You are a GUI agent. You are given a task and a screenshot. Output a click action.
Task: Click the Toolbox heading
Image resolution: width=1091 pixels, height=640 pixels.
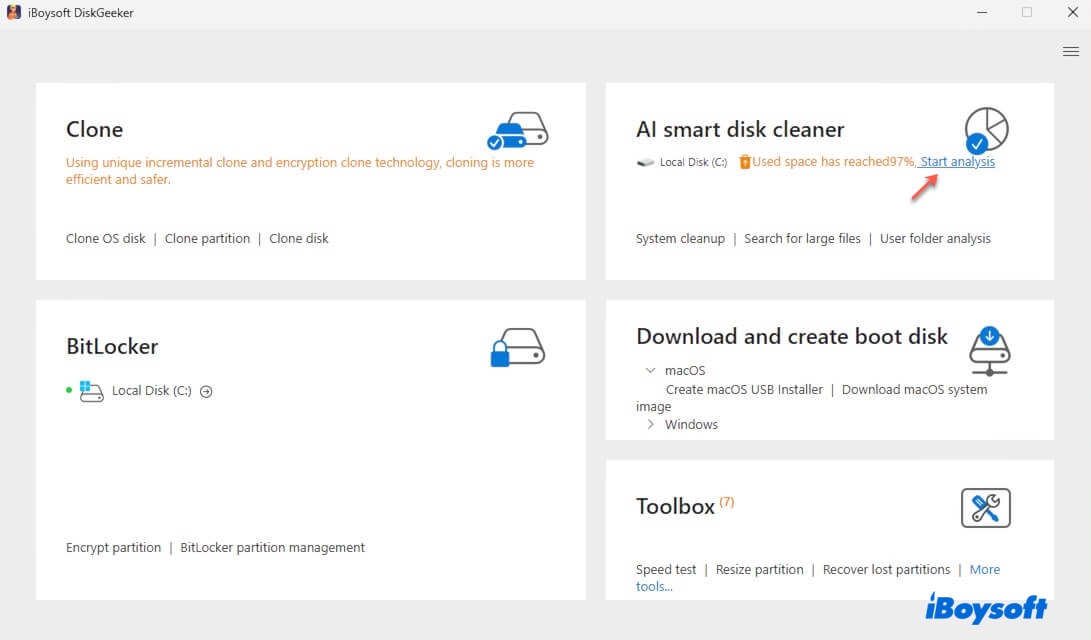(675, 506)
